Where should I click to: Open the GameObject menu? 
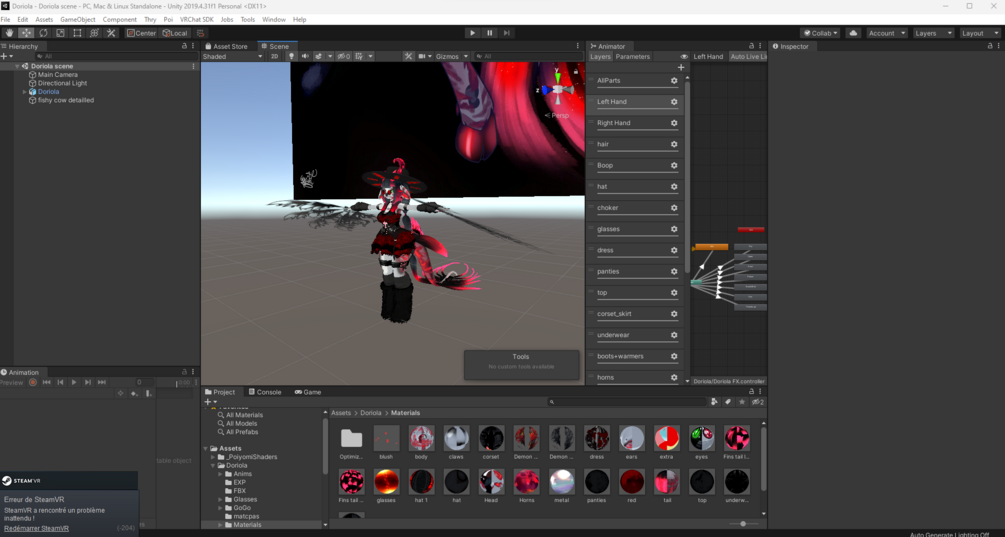pos(78,20)
